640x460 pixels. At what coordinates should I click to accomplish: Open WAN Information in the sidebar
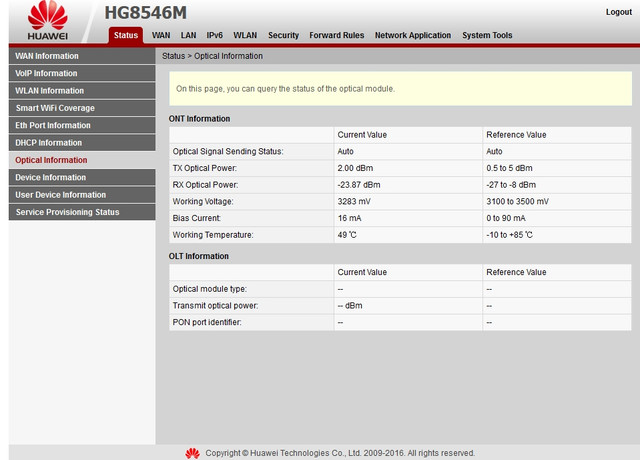pyautogui.click(x=82, y=56)
